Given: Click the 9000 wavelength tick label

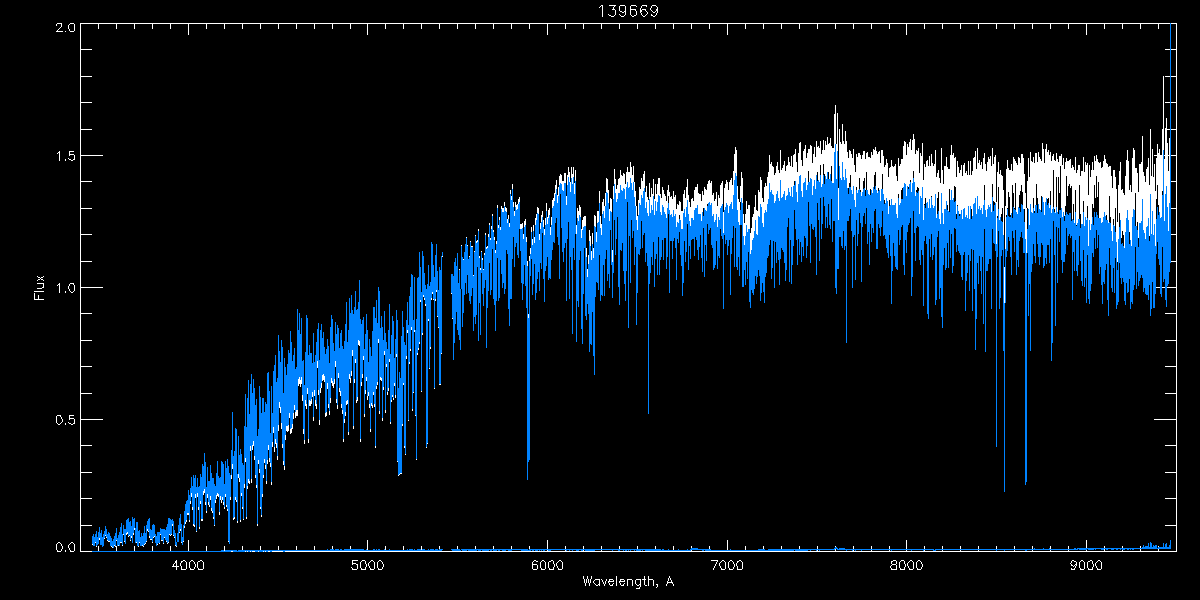Looking at the screenshot, I should tap(1086, 566).
